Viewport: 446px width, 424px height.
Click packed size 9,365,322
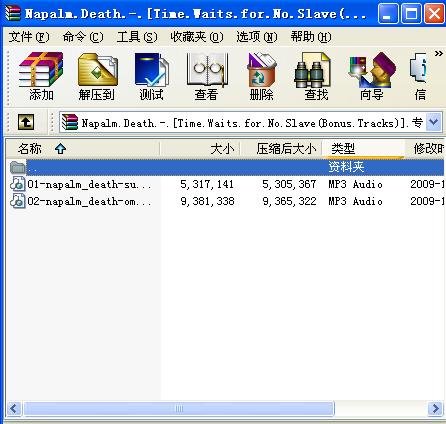click(289, 202)
